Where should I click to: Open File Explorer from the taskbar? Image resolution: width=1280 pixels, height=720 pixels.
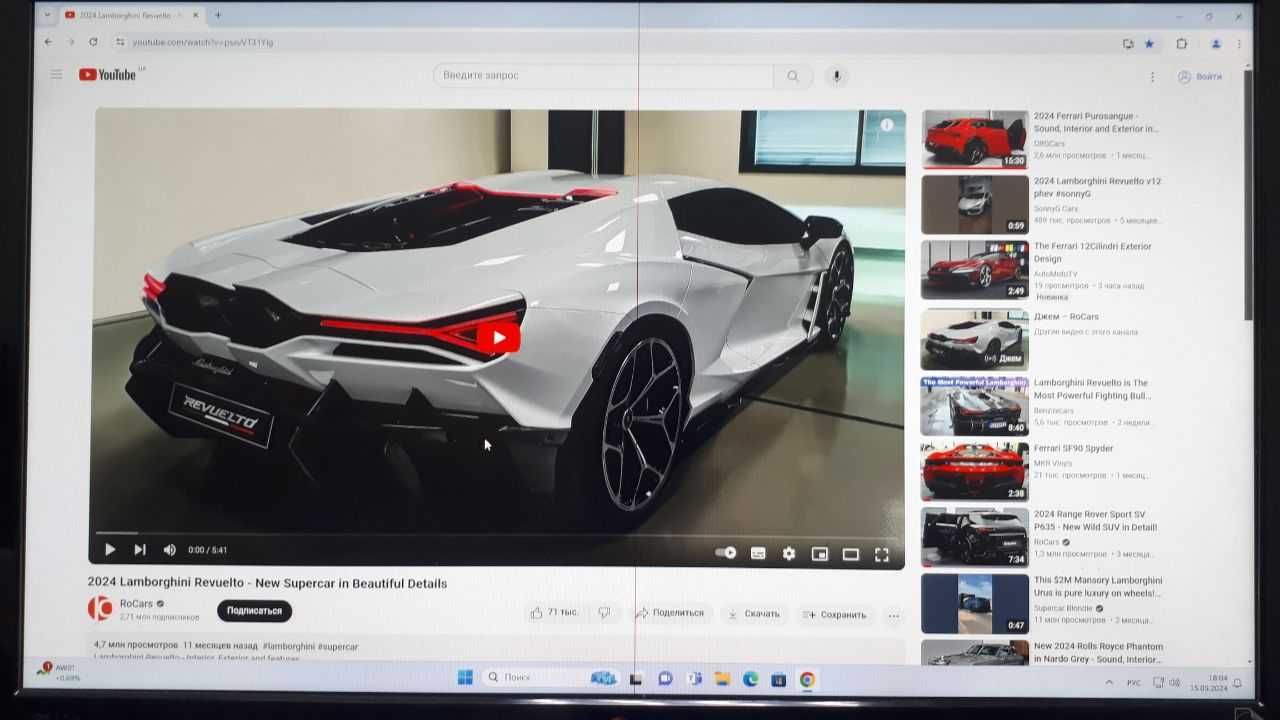[x=722, y=679]
